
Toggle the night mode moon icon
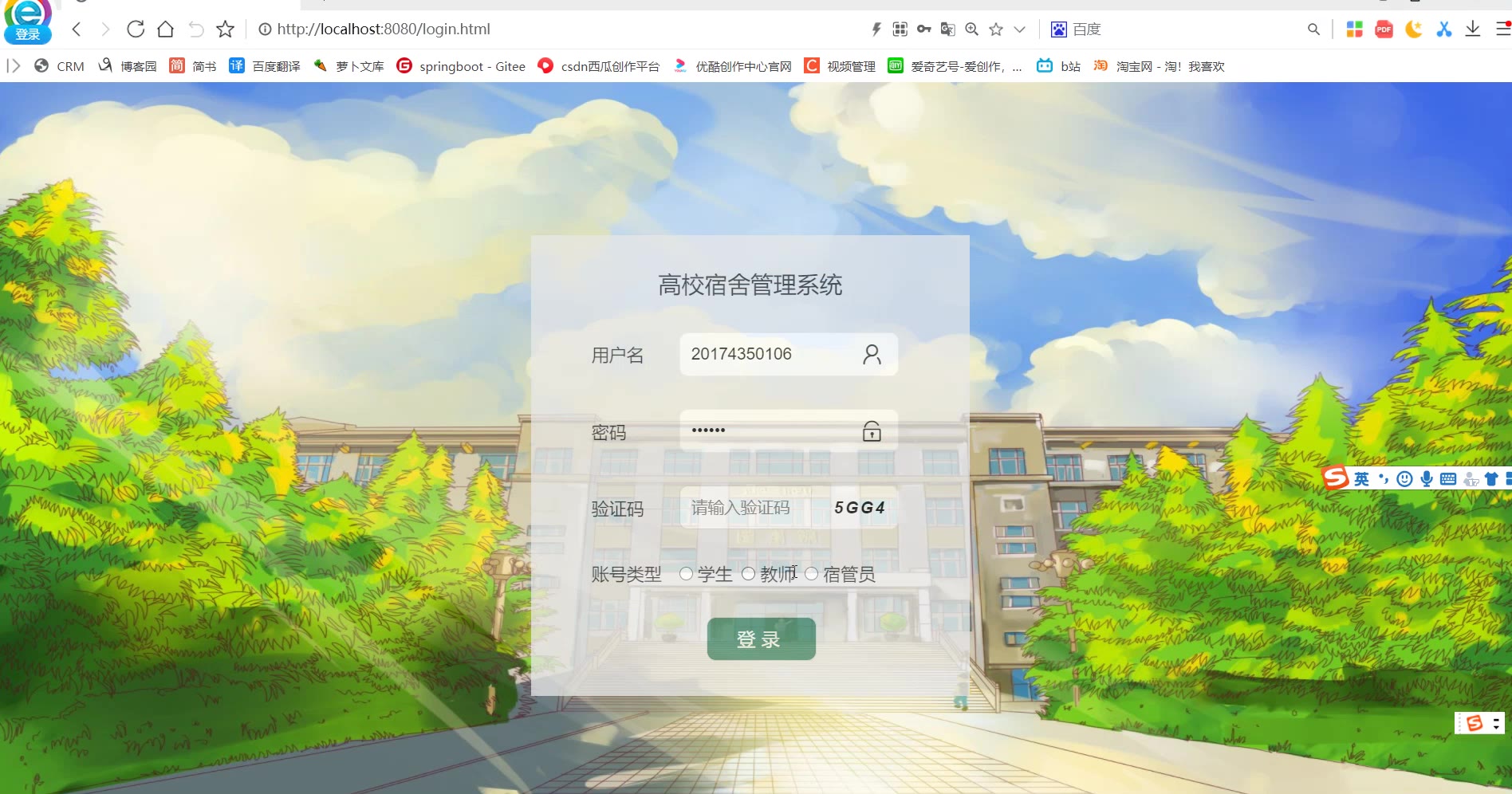1414,29
